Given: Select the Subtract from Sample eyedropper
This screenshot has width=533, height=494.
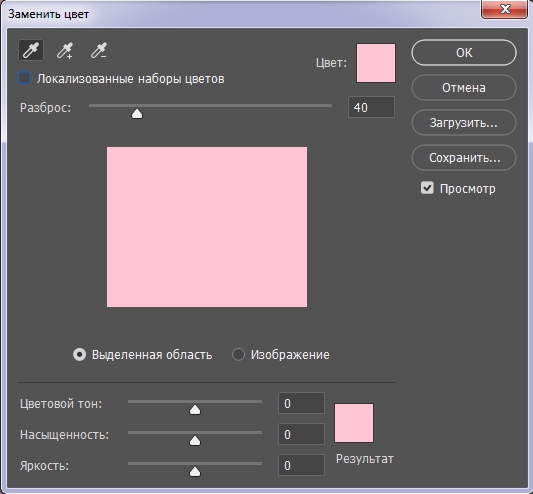Looking at the screenshot, I should click(99, 50).
